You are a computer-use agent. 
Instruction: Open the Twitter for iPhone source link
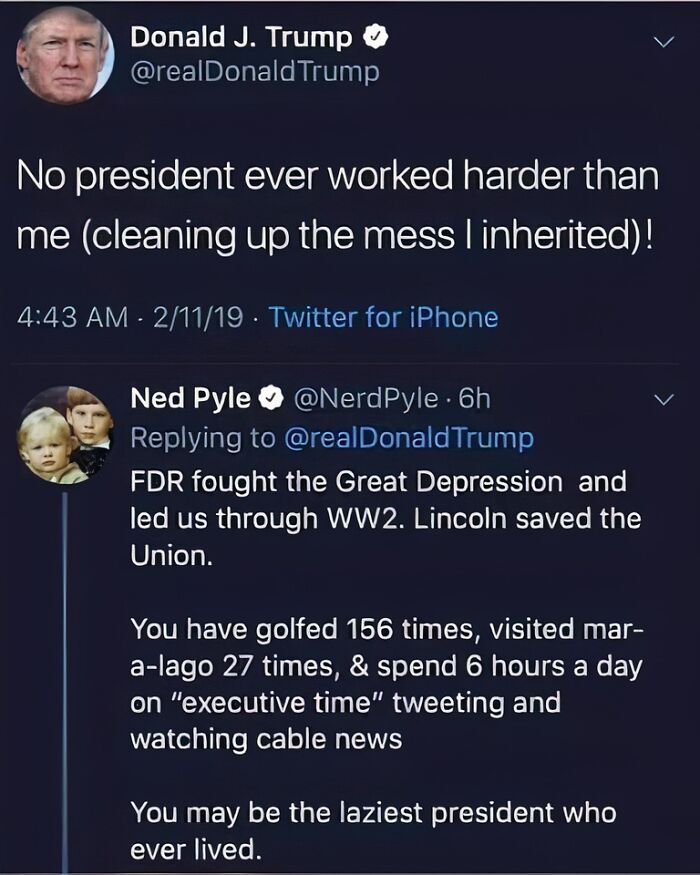tap(384, 318)
